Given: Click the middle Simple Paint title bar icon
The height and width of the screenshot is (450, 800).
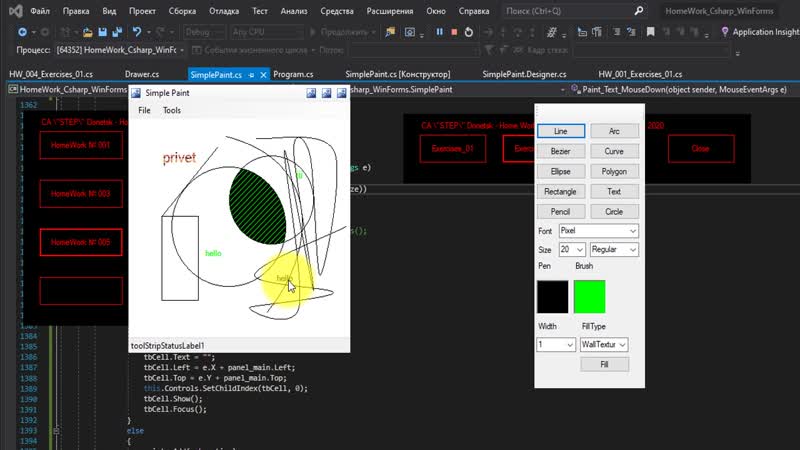Looking at the screenshot, I should click(327, 93).
